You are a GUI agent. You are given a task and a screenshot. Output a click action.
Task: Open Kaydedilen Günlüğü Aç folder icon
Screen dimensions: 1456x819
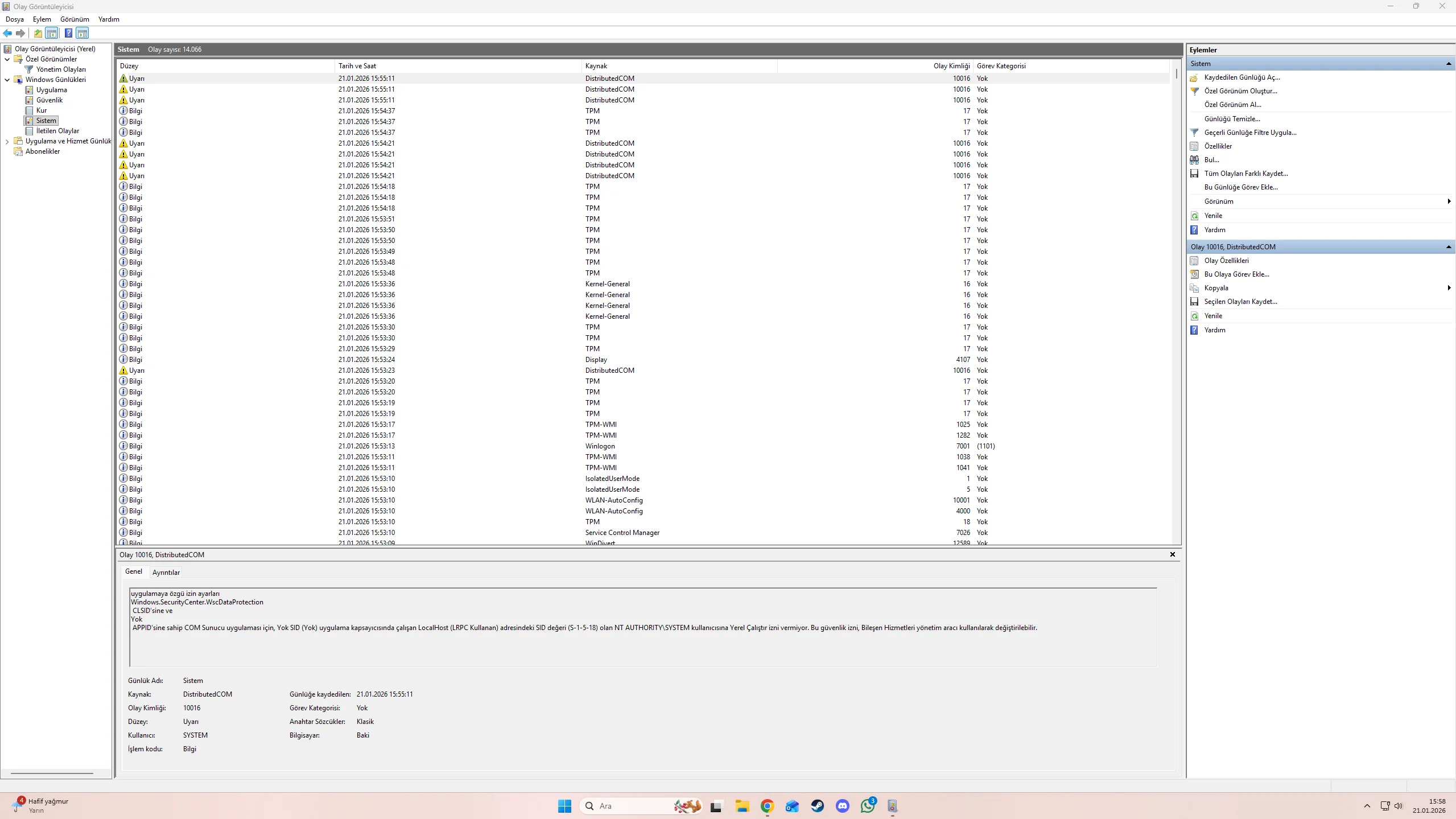coord(1194,77)
